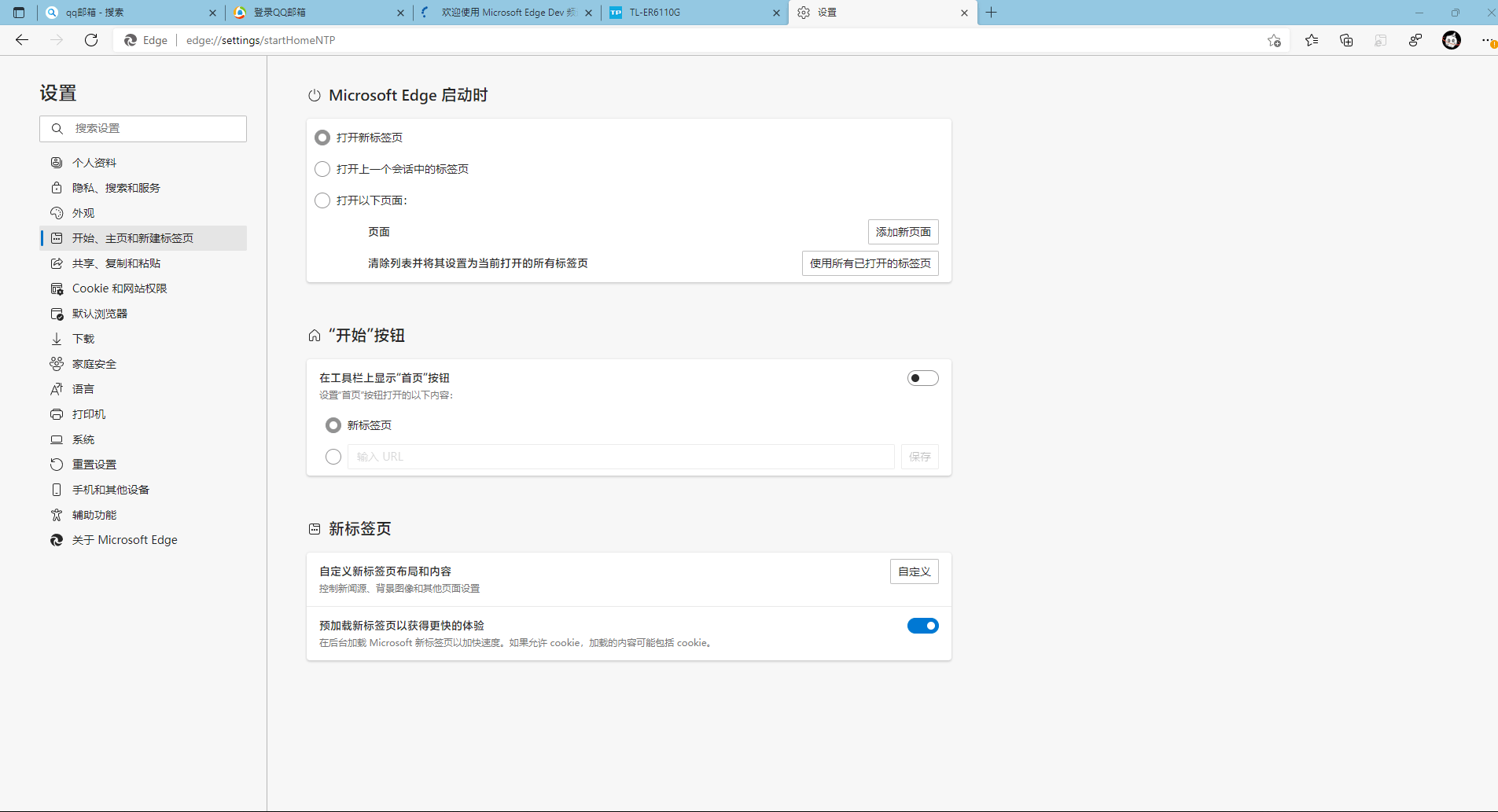Switch to the qq邮箱 - 搜索 tab
1498x812 pixels.
131,13
